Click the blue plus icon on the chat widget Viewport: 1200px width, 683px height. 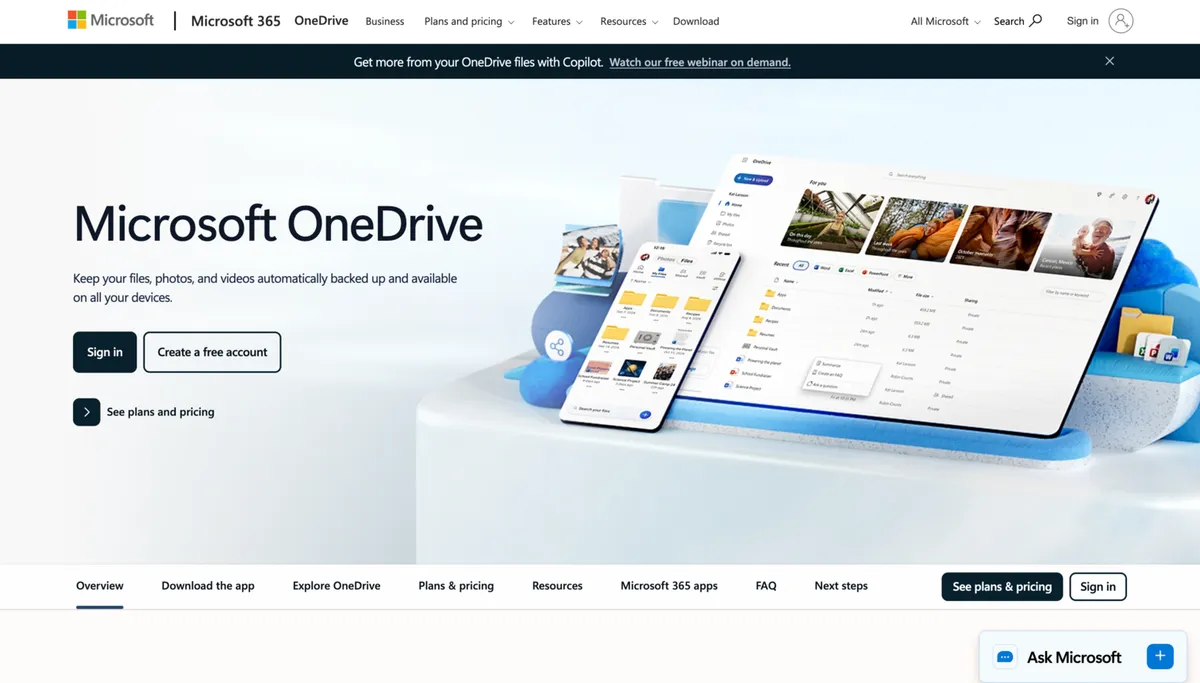coord(1160,656)
